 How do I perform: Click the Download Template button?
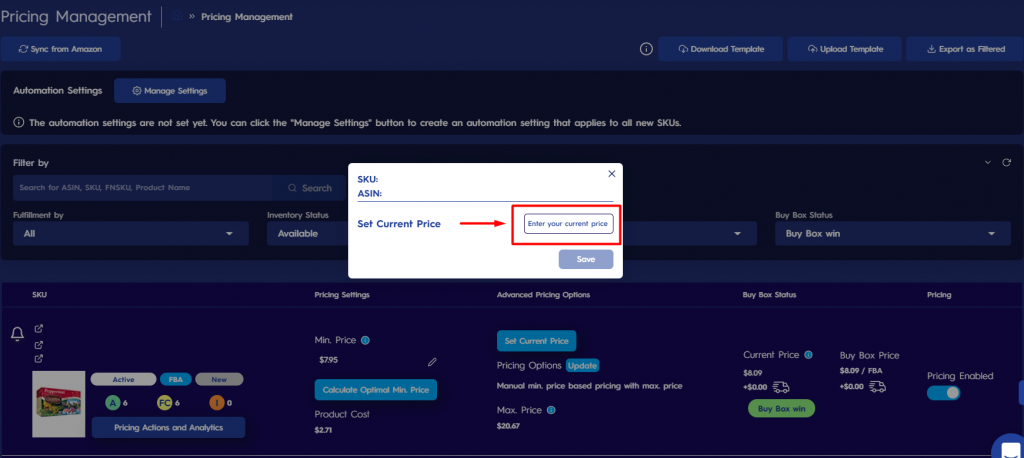720,49
